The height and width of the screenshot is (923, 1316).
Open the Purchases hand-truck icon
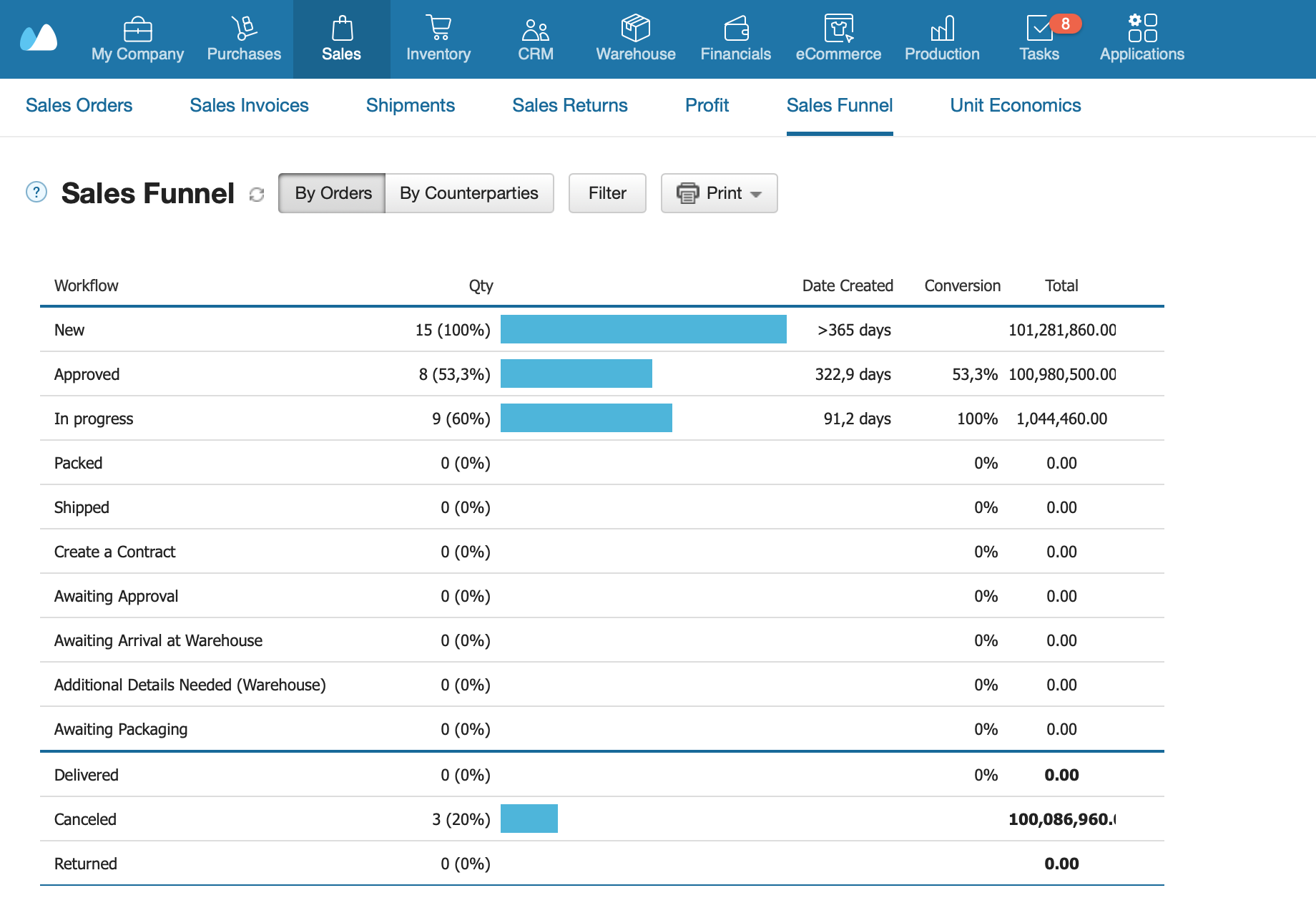click(x=244, y=28)
